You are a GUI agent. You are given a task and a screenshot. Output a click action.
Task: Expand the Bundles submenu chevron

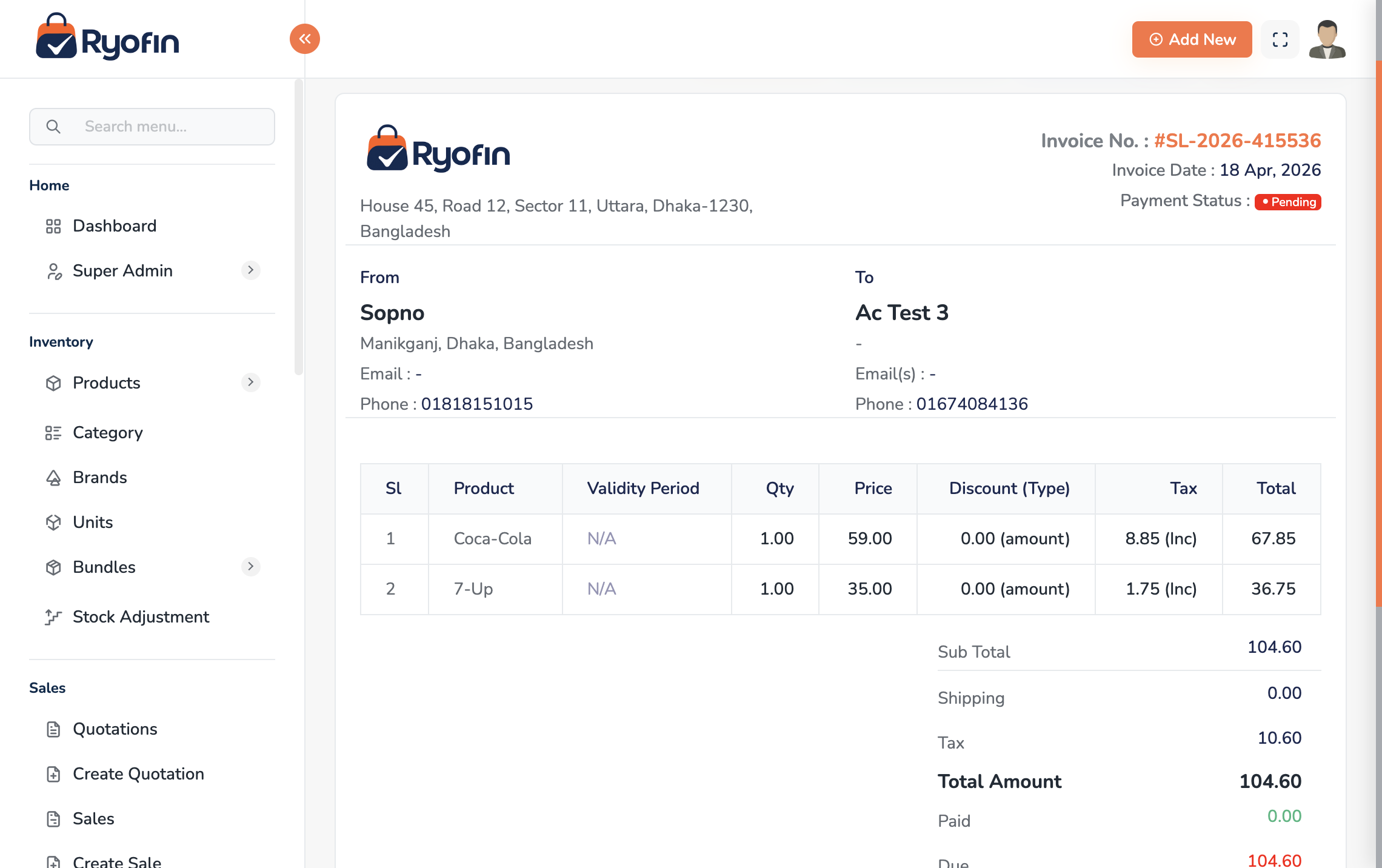(x=250, y=566)
